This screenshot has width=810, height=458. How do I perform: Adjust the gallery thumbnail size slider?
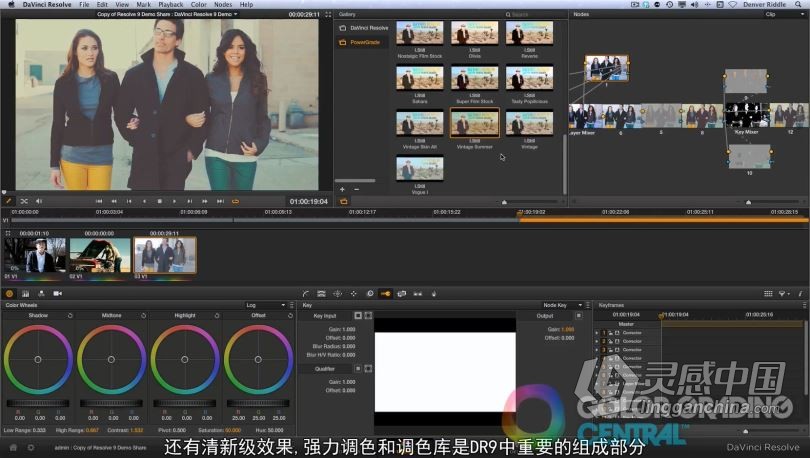click(x=504, y=202)
